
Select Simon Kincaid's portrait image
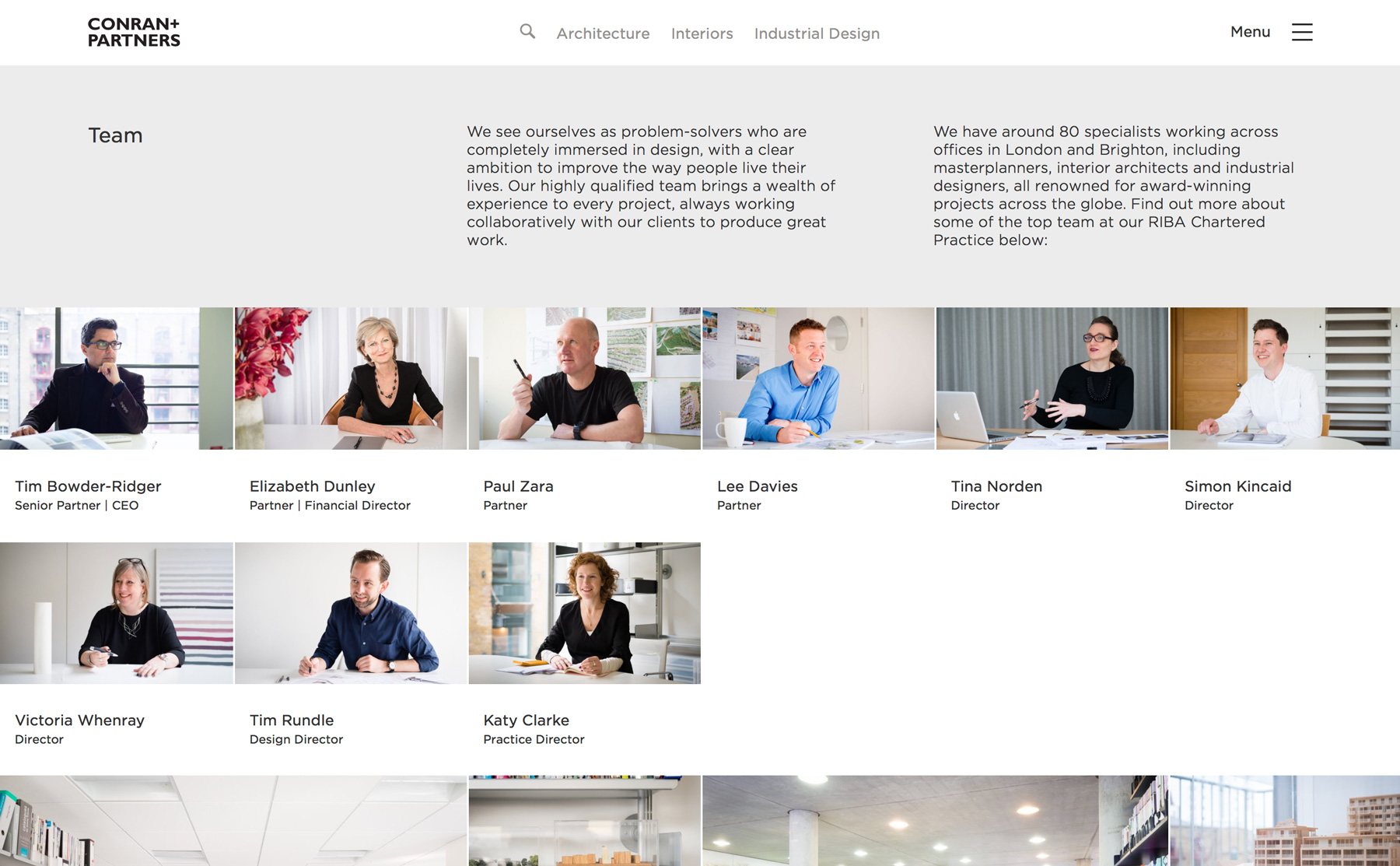(x=1285, y=378)
